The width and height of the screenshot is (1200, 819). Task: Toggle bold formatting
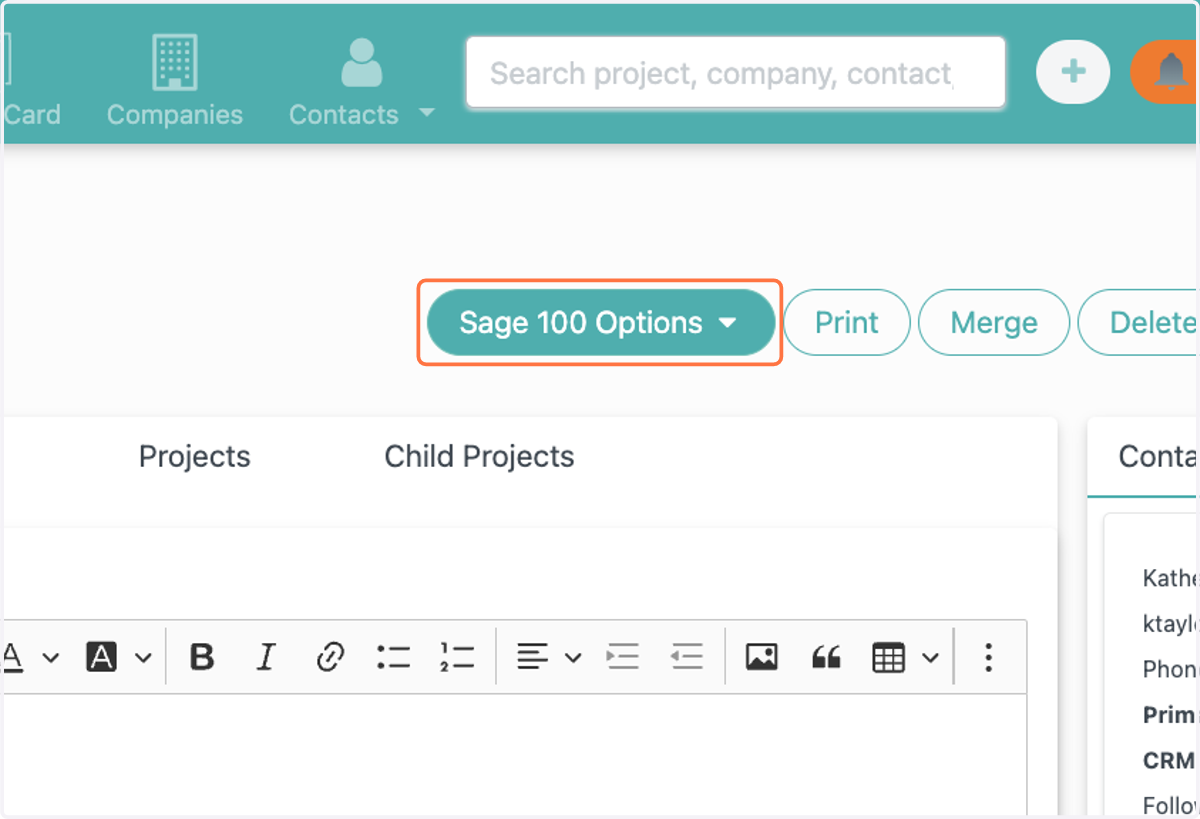[x=202, y=657]
